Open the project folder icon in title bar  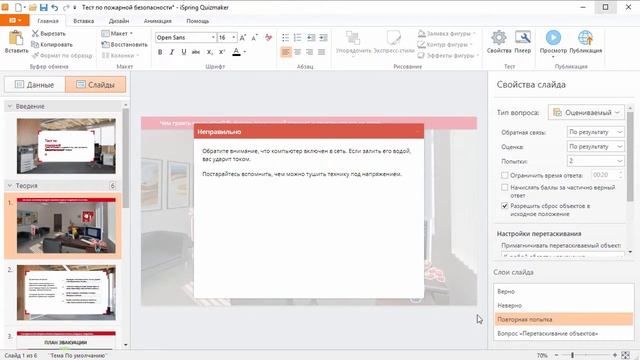click(33, 7)
